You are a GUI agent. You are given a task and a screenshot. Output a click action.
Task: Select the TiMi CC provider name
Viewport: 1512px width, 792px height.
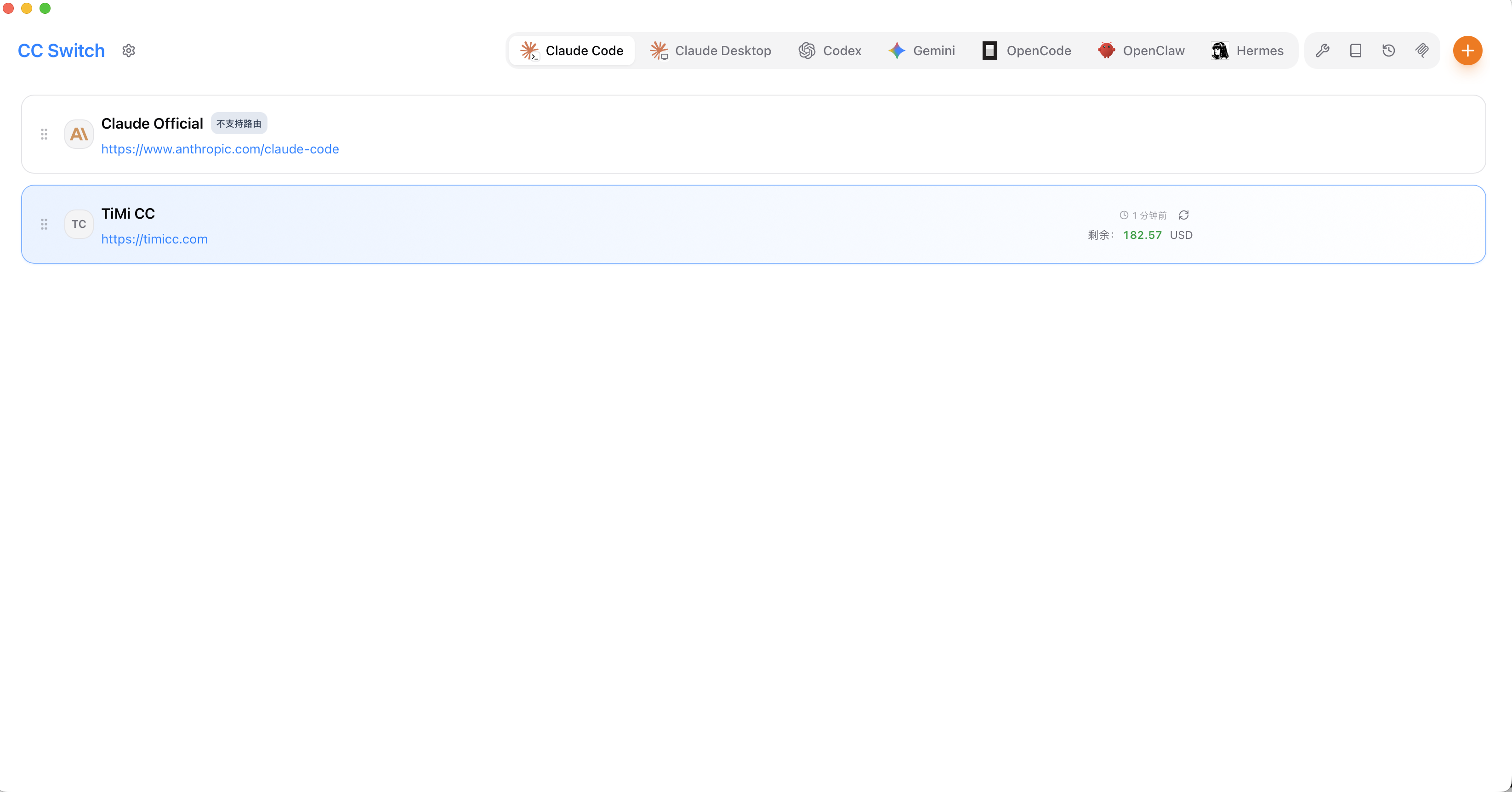(x=128, y=214)
